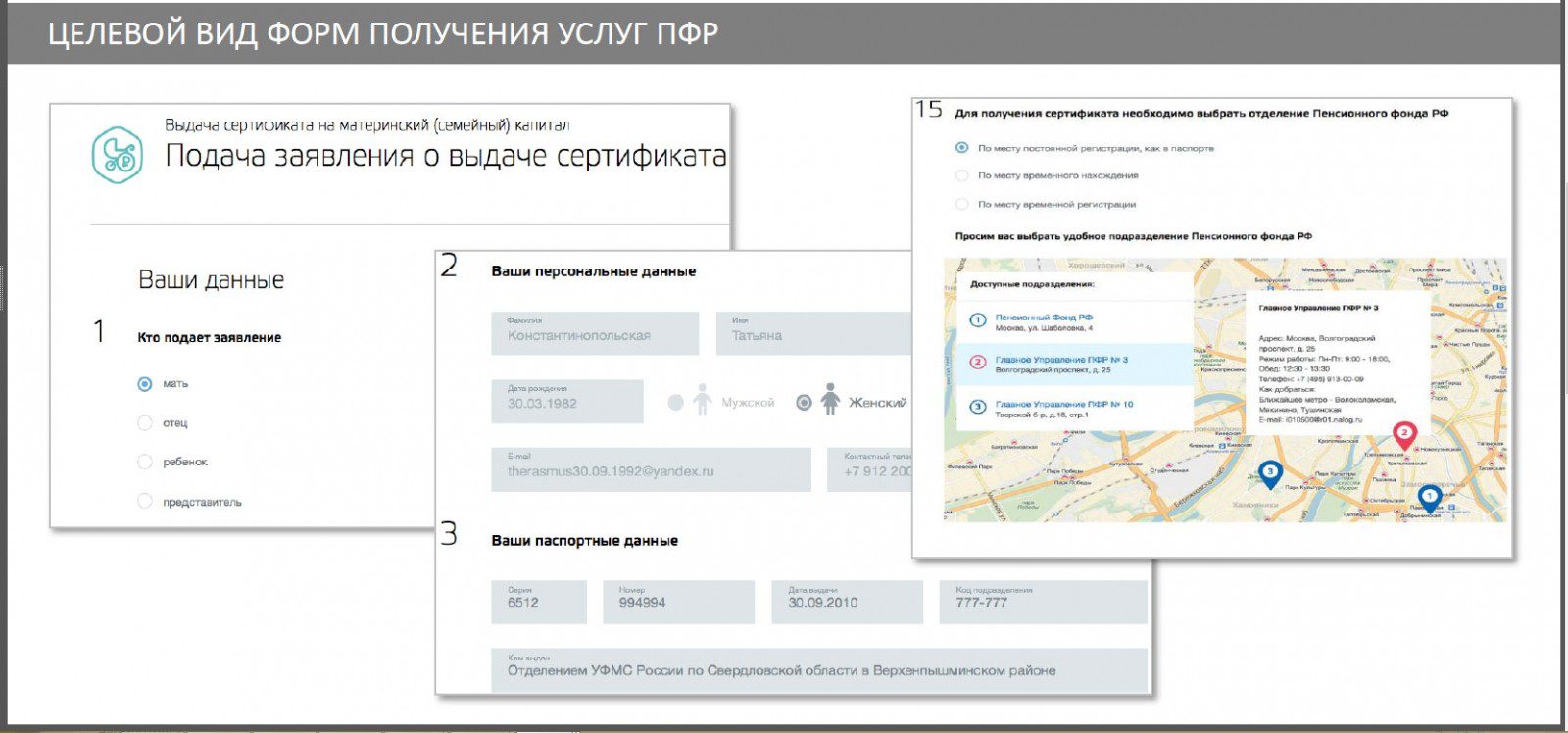Click the 'Ваши данные' heading
The width and height of the screenshot is (1568, 733).
[212, 280]
